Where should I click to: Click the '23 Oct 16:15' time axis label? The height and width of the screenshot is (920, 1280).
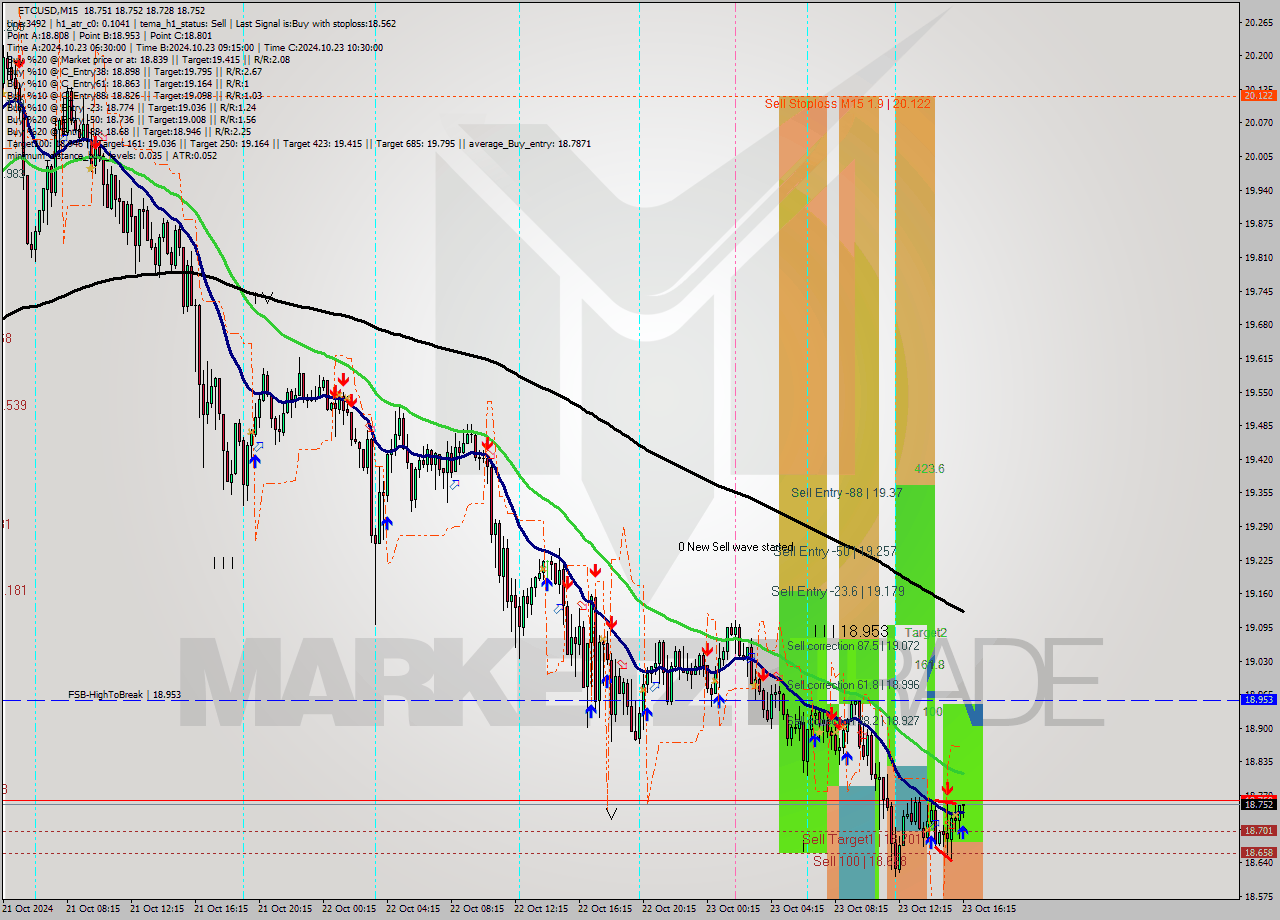click(989, 909)
